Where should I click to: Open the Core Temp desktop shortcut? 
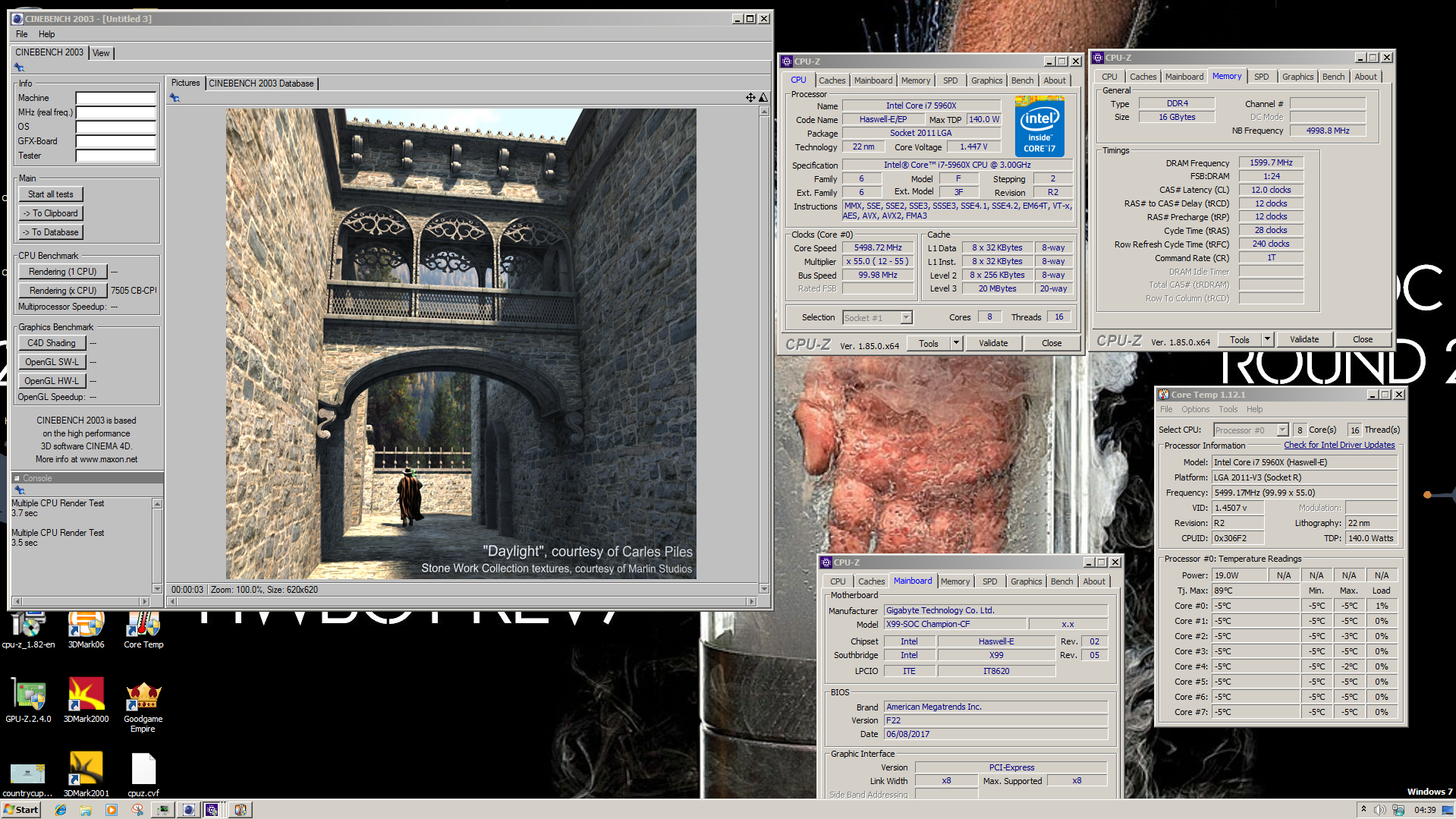pos(143,630)
